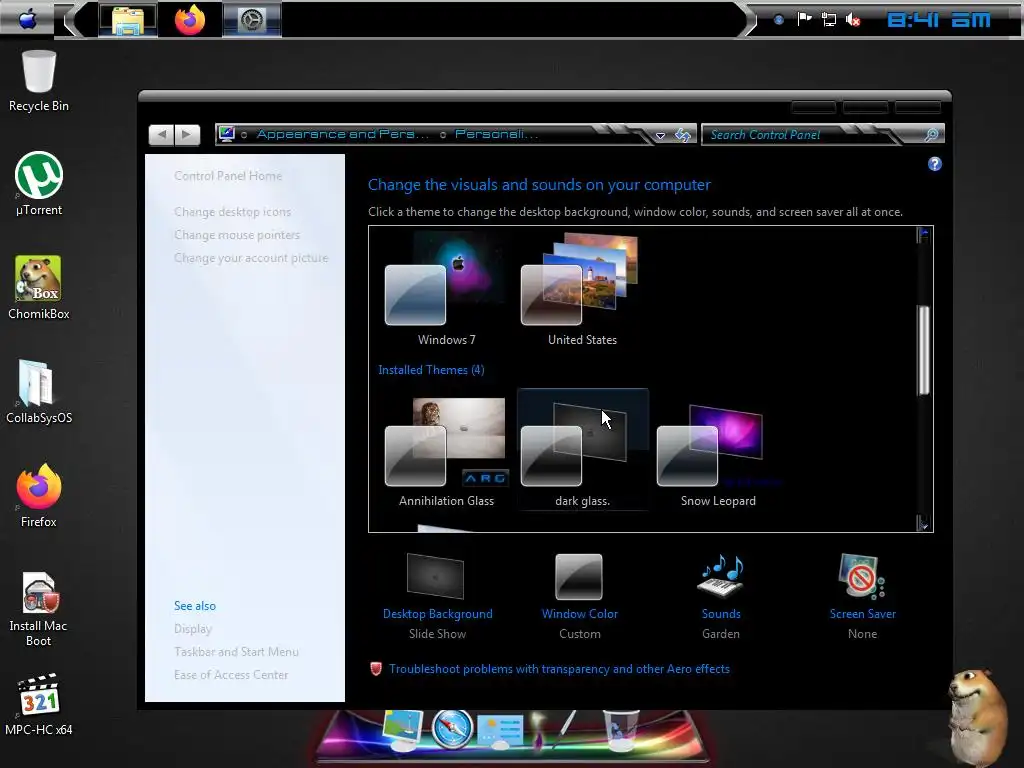Open the file explorer folder in taskbar

pyautogui.click(x=128, y=20)
